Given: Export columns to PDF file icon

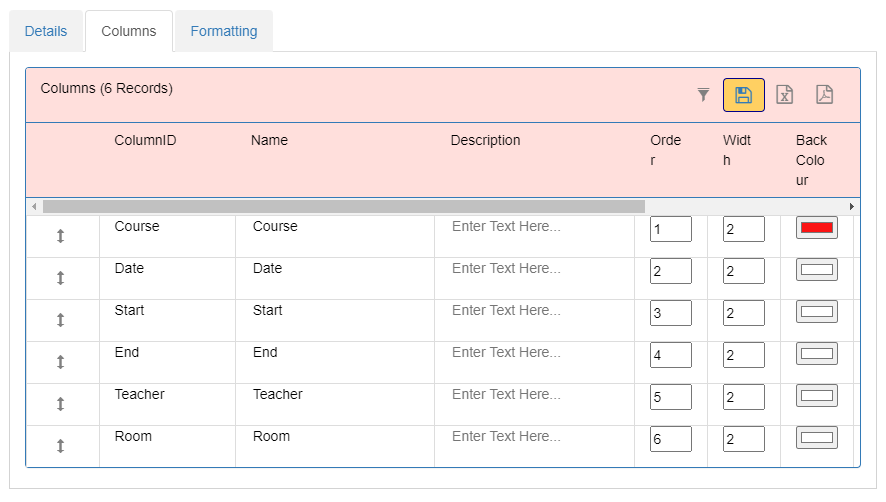Looking at the screenshot, I should click(x=824, y=94).
